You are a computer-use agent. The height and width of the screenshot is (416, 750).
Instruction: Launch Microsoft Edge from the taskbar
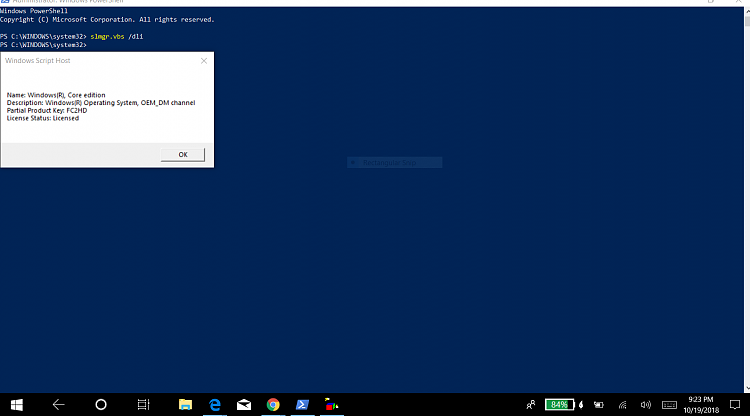tap(215, 405)
